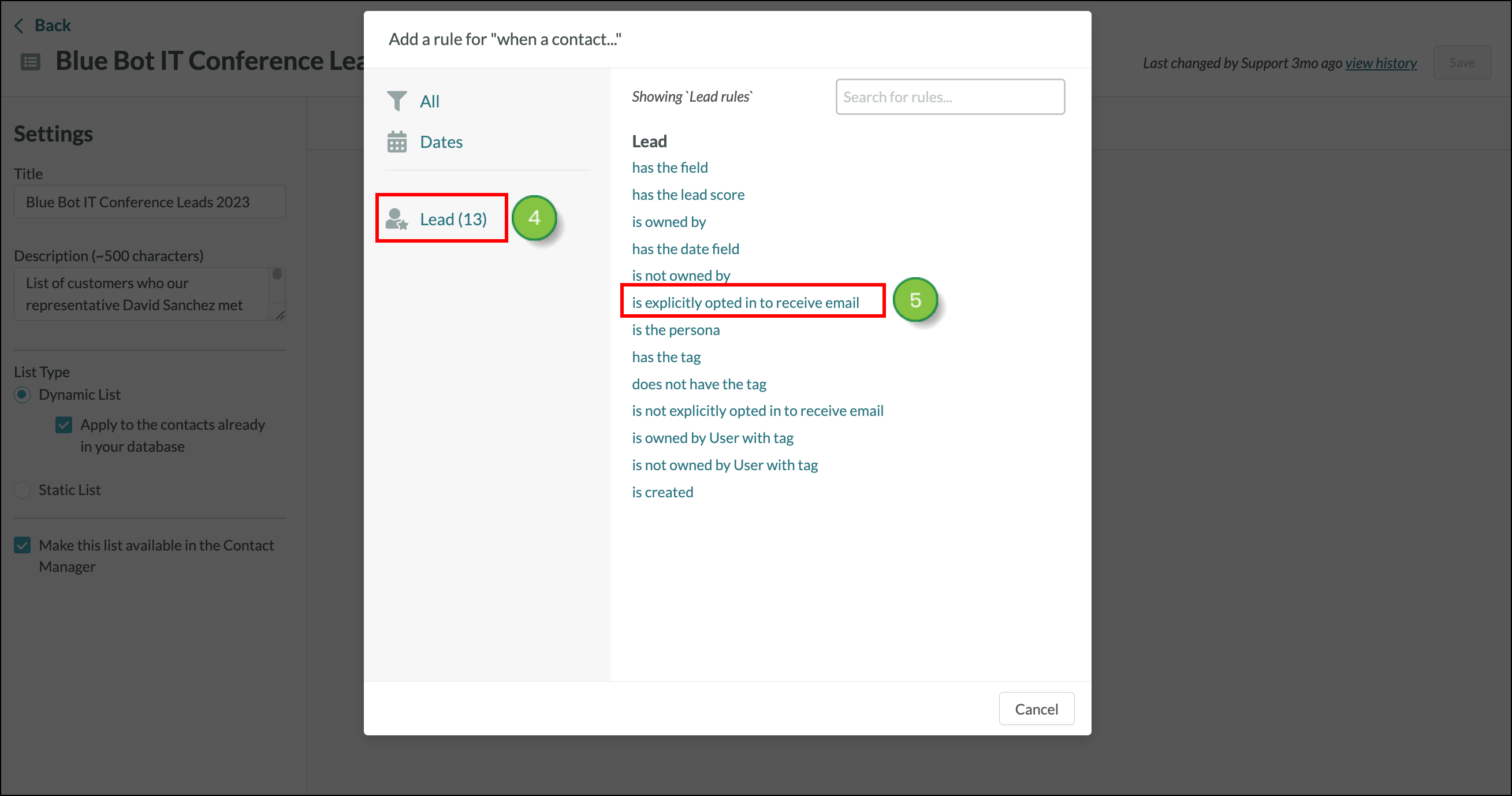
Task: Select the All rules category
Action: (x=429, y=101)
